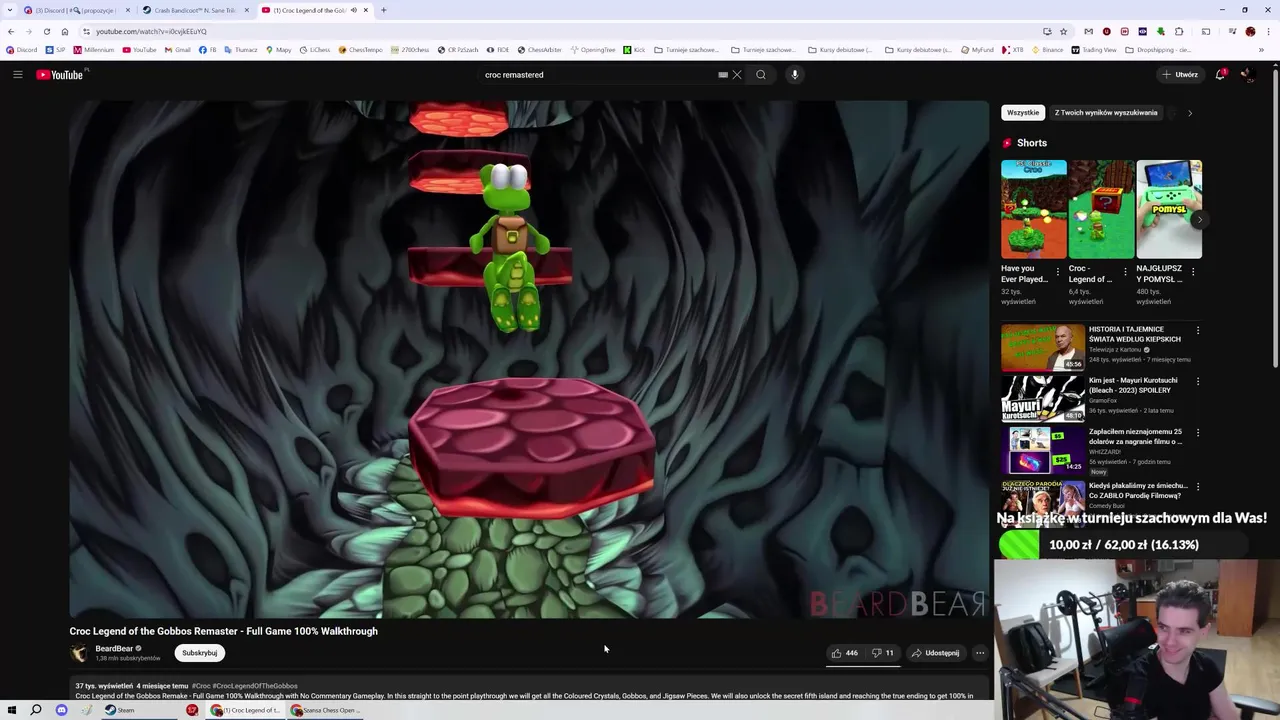Screen dimensions: 1280x720
Task: Open a new browser tab
Action: tap(384, 10)
